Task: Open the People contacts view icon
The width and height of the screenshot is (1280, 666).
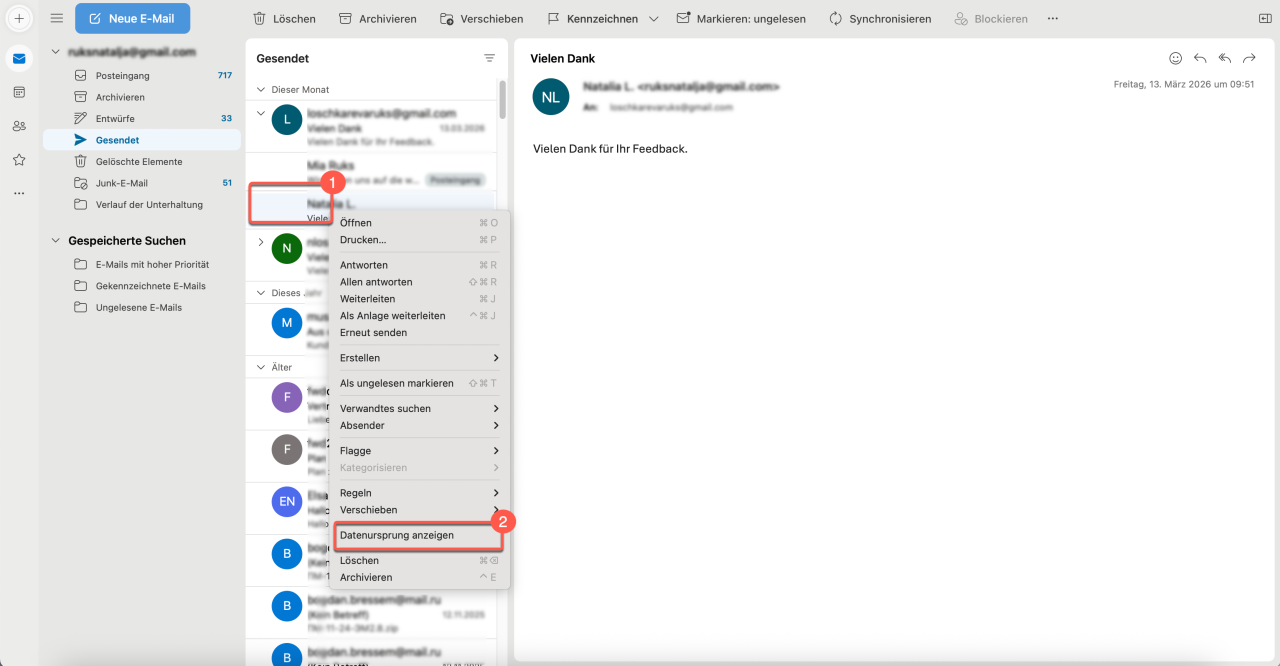Action: pos(19,126)
